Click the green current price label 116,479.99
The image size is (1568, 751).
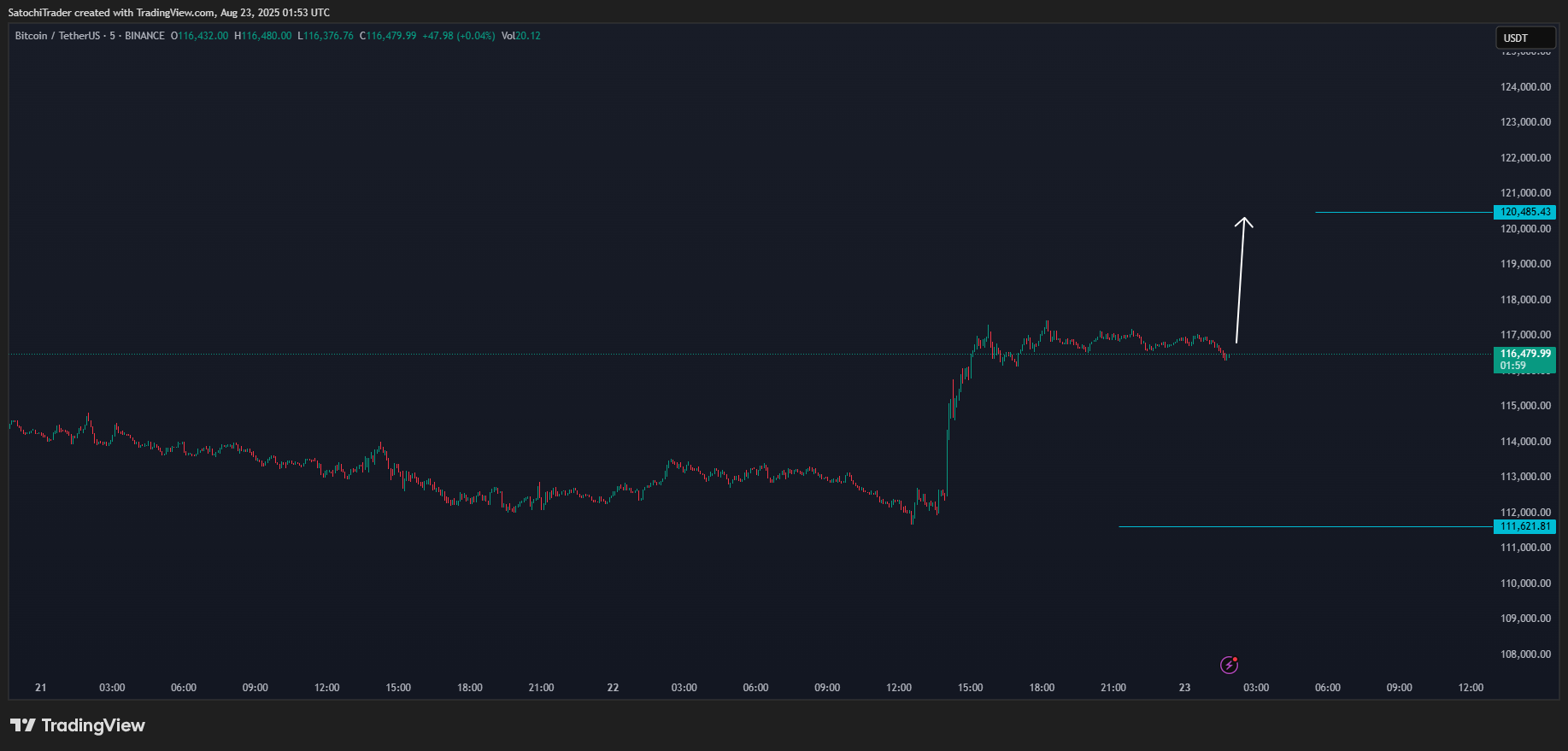1525,354
